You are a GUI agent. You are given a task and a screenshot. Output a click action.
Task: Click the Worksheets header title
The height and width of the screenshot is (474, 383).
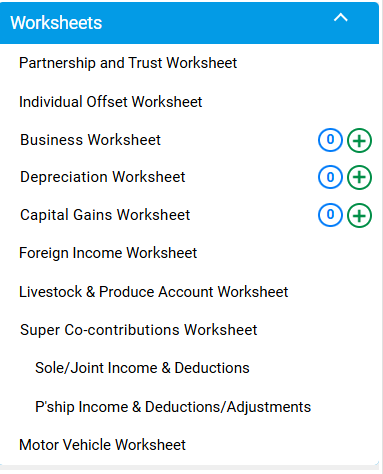click(56, 23)
